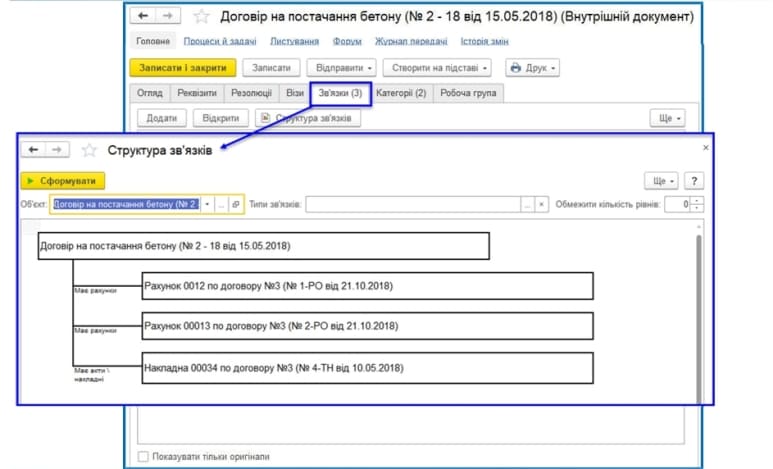Open the Реквізити tab
Image resolution: width=773 pixels, height=469 pixels.
pos(197,93)
